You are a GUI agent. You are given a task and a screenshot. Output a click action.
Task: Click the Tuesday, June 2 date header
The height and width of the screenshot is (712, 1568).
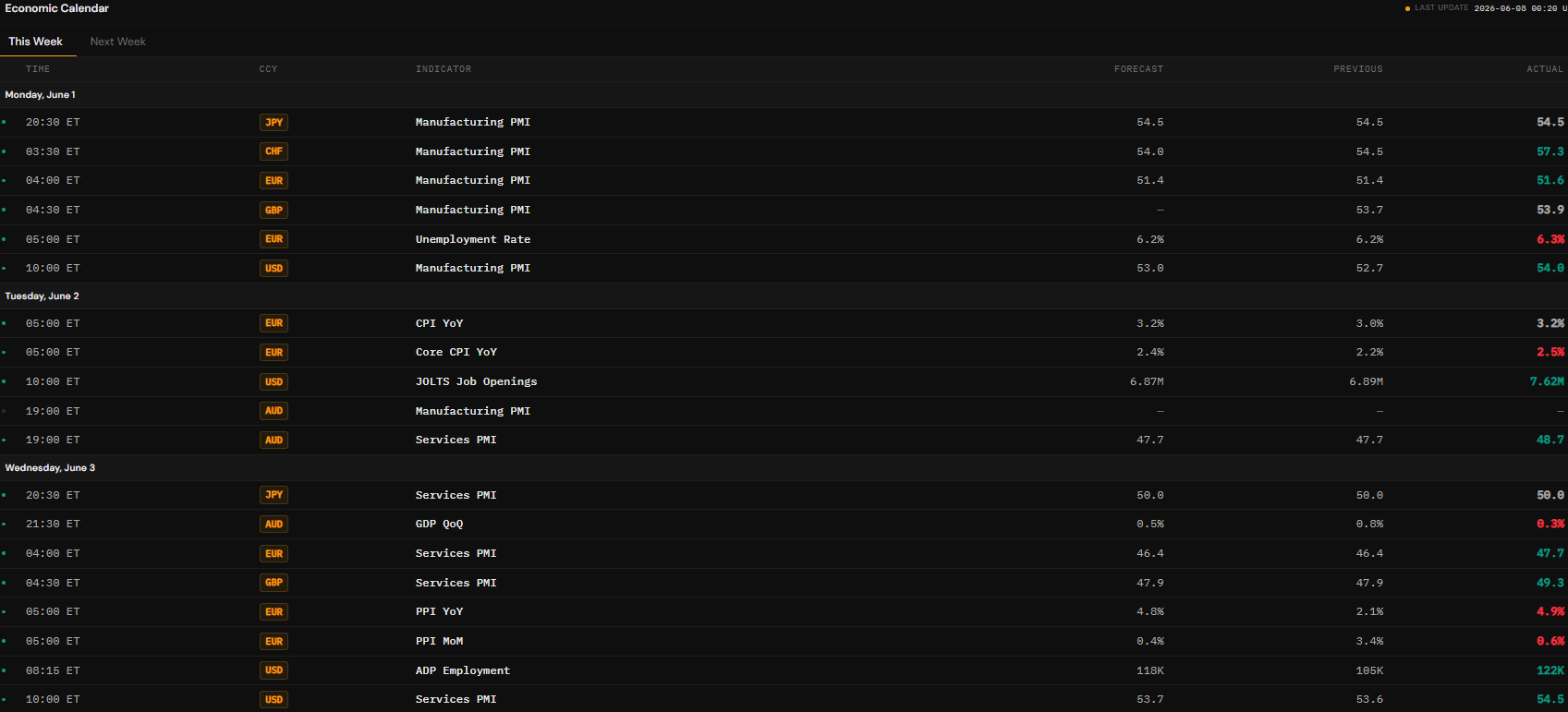click(x=42, y=296)
